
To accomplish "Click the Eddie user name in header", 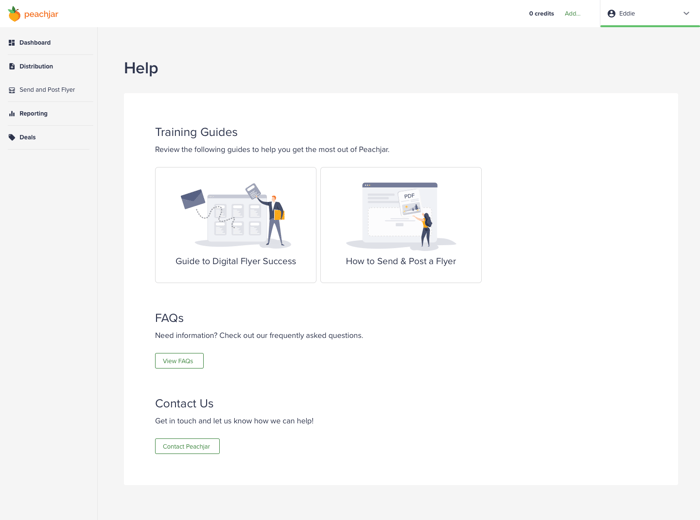I will coord(627,14).
